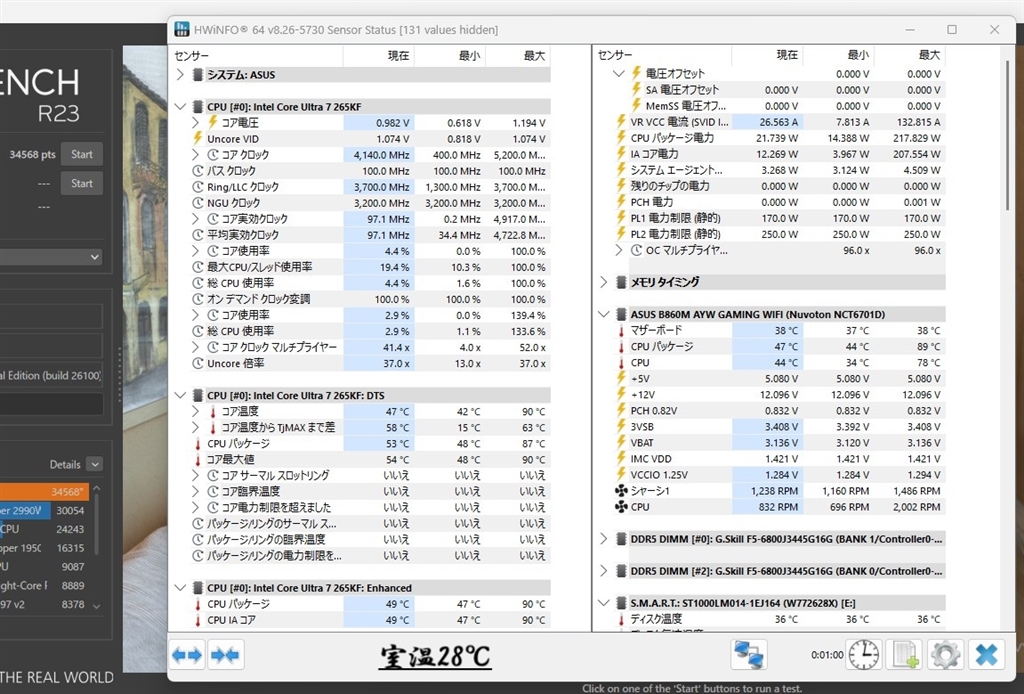This screenshot has width=1024, height=694.
Task: Expand the コア電圧 row
Action: 195,122
